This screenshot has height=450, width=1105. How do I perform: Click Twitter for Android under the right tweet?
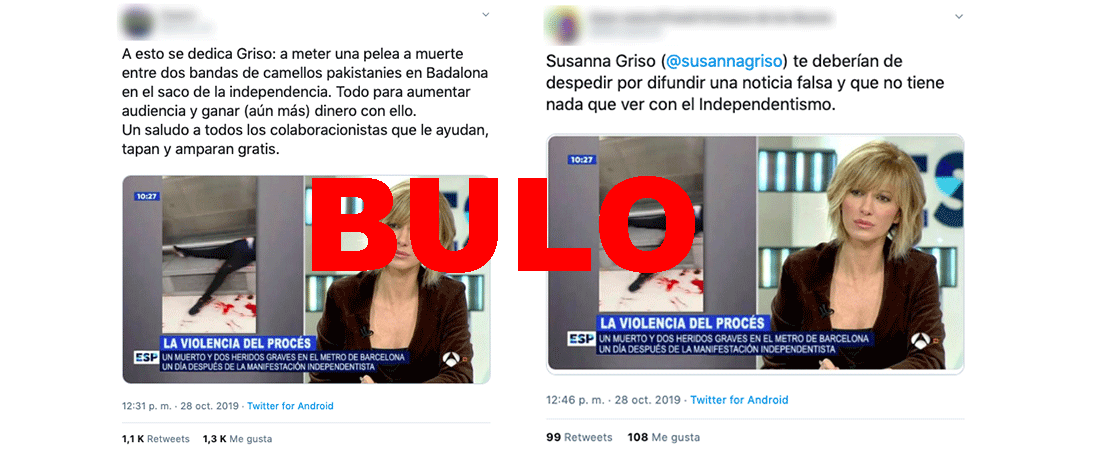tap(739, 400)
